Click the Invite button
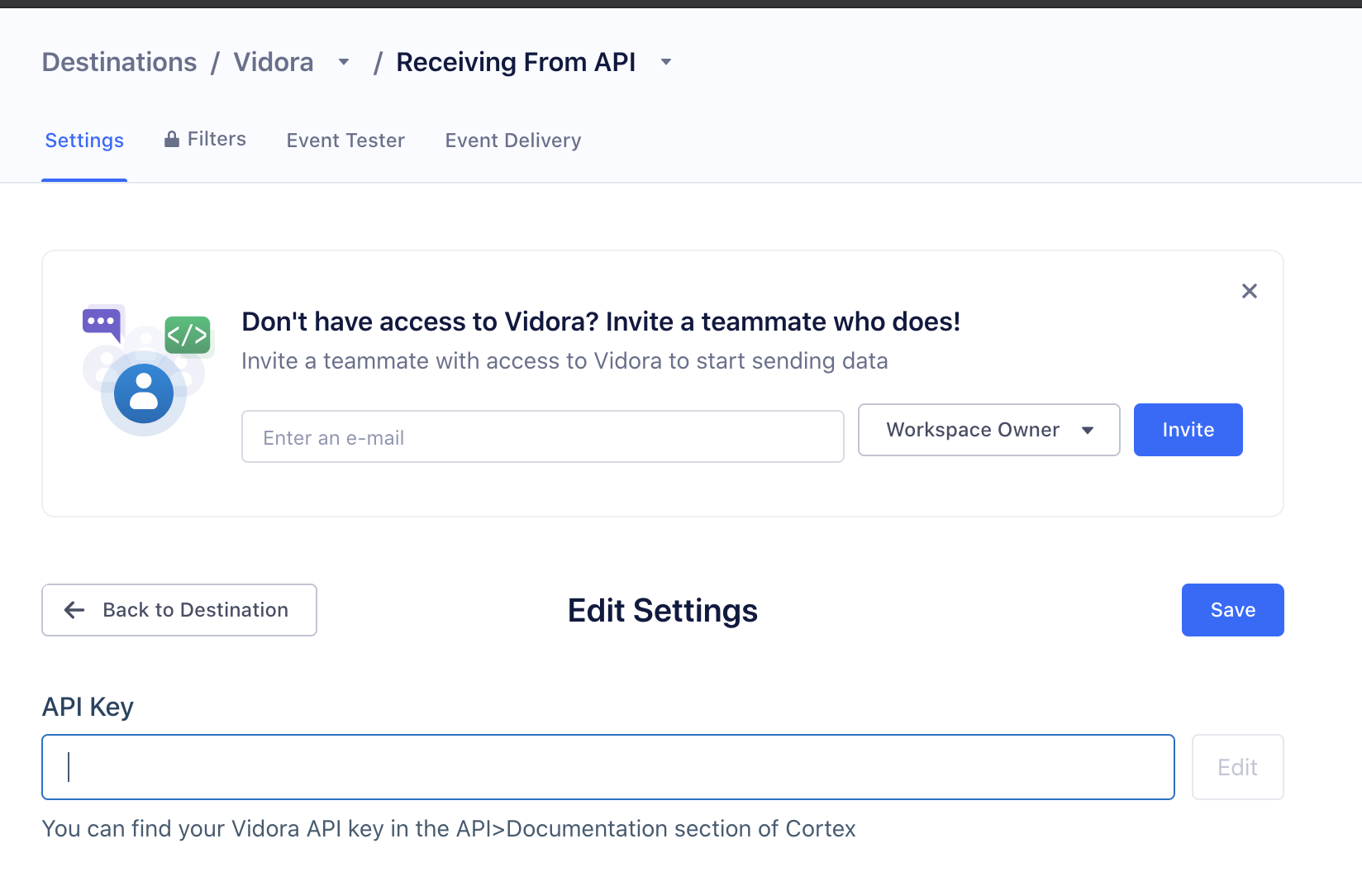The height and width of the screenshot is (896, 1362). point(1188,430)
